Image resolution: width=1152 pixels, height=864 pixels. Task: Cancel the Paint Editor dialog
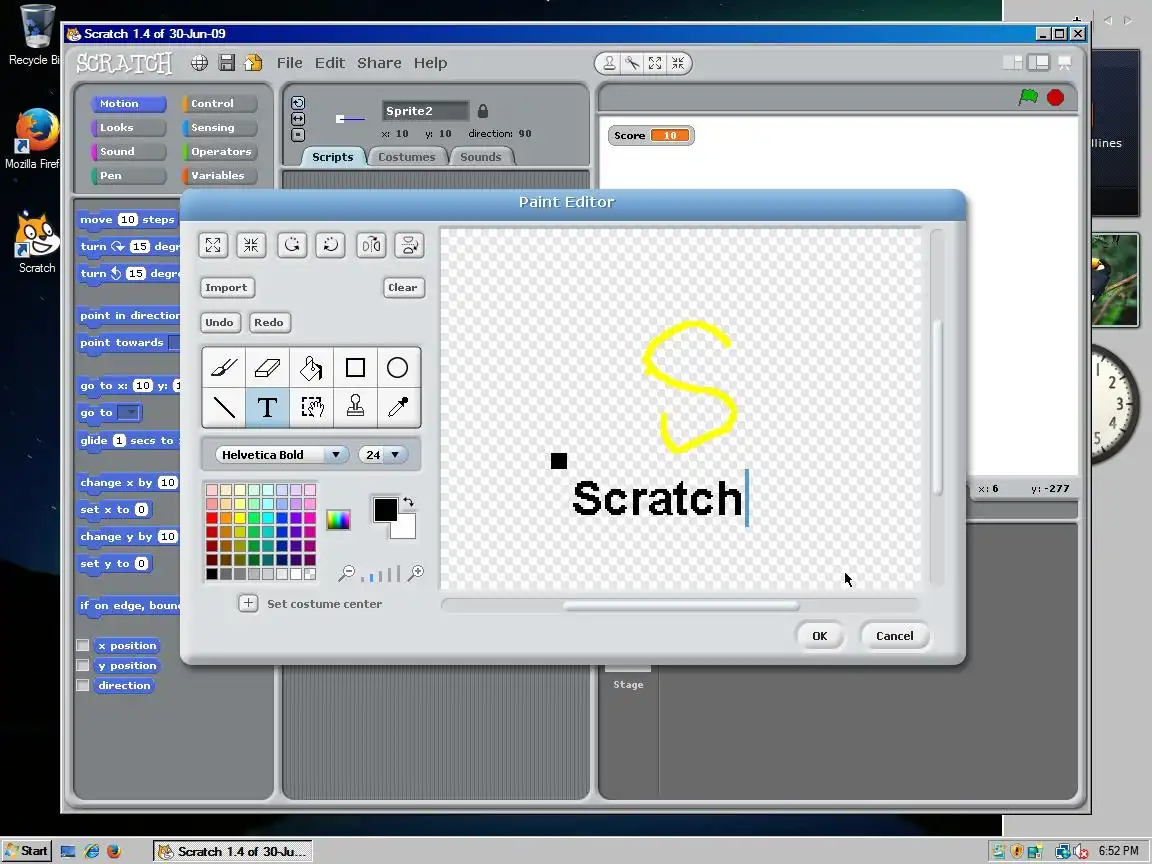(x=894, y=636)
